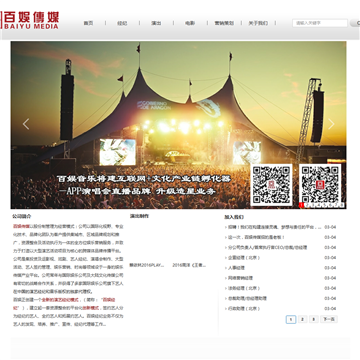Viewport: 360px width, 360px height.
Task: Go to page 2 of job listings
Action: coord(302,319)
